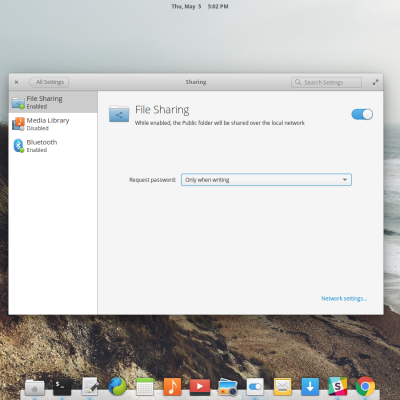Go back to All Settings
The width and height of the screenshot is (400, 400).
49,82
